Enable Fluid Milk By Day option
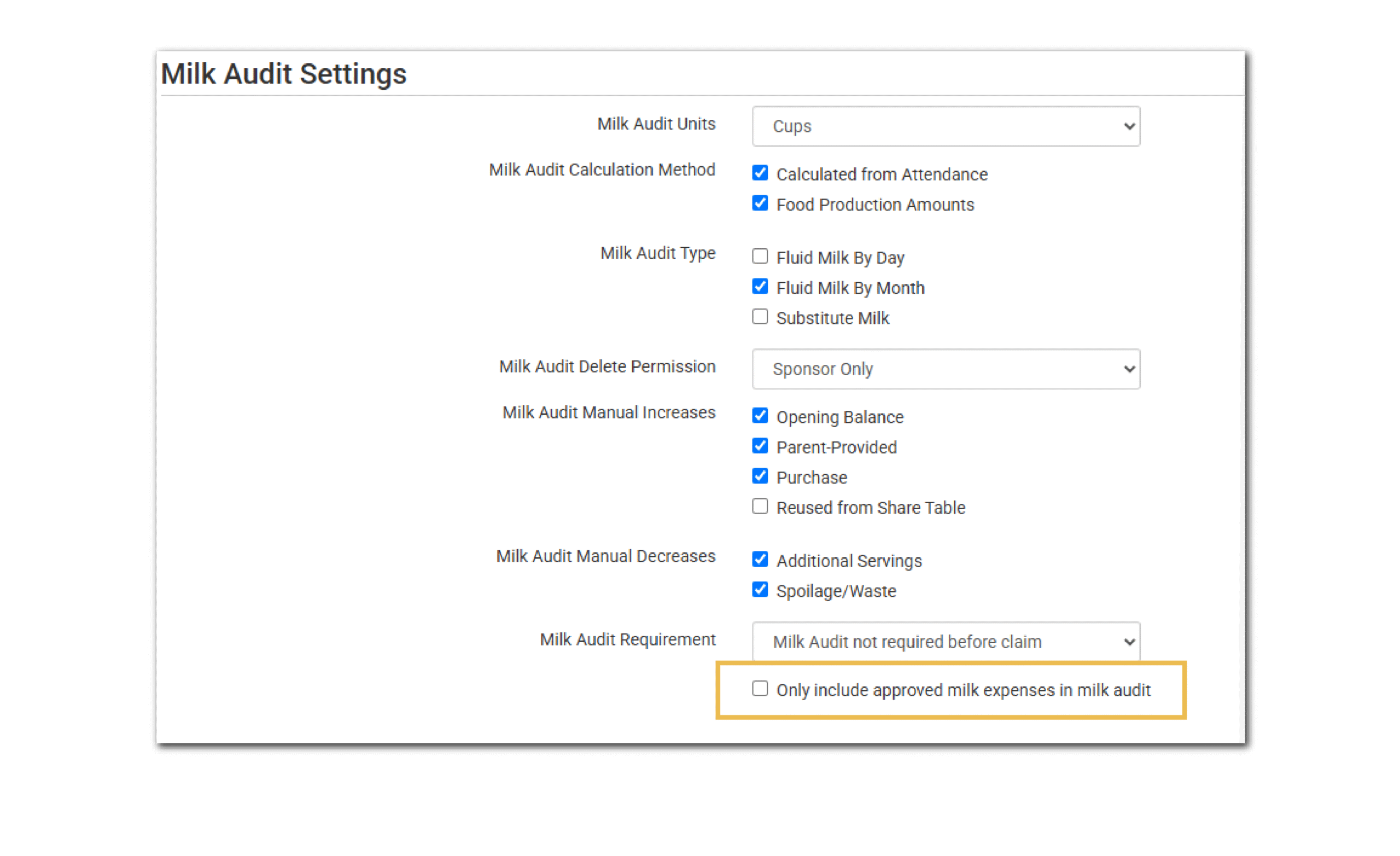 pos(760,257)
